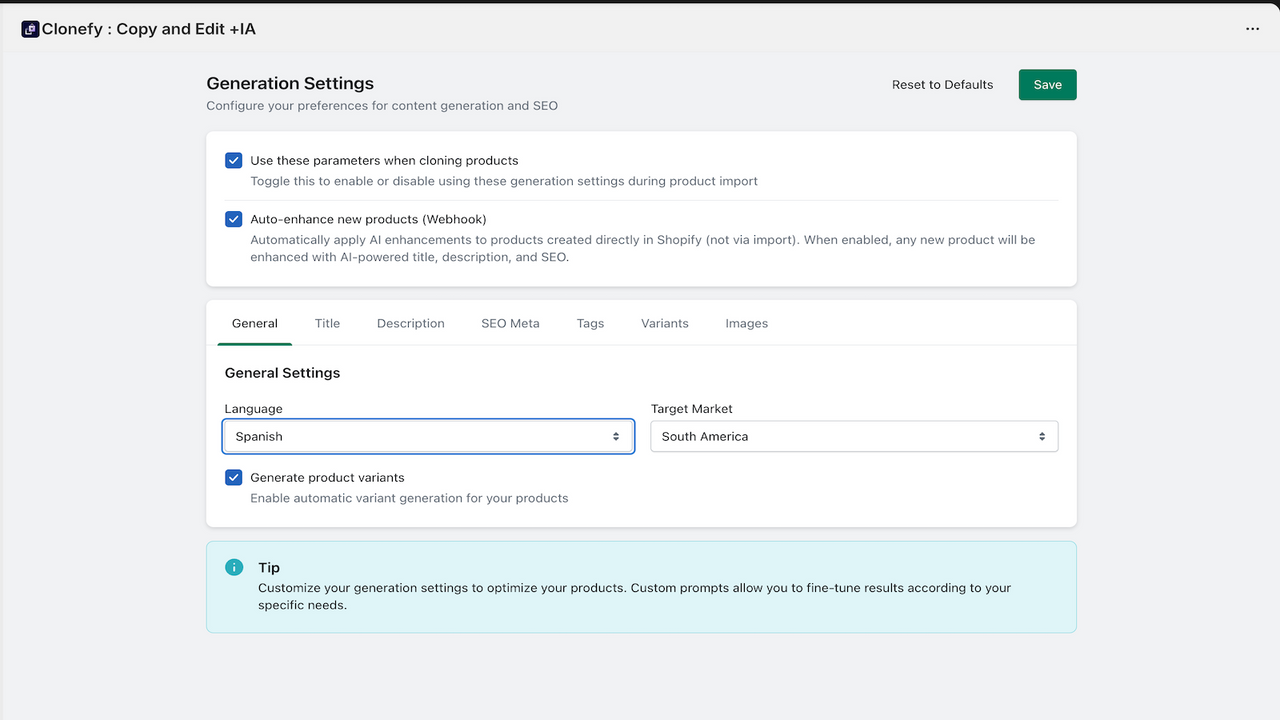This screenshot has width=1280, height=720.
Task: Click the green Save button
Action: [x=1048, y=85]
